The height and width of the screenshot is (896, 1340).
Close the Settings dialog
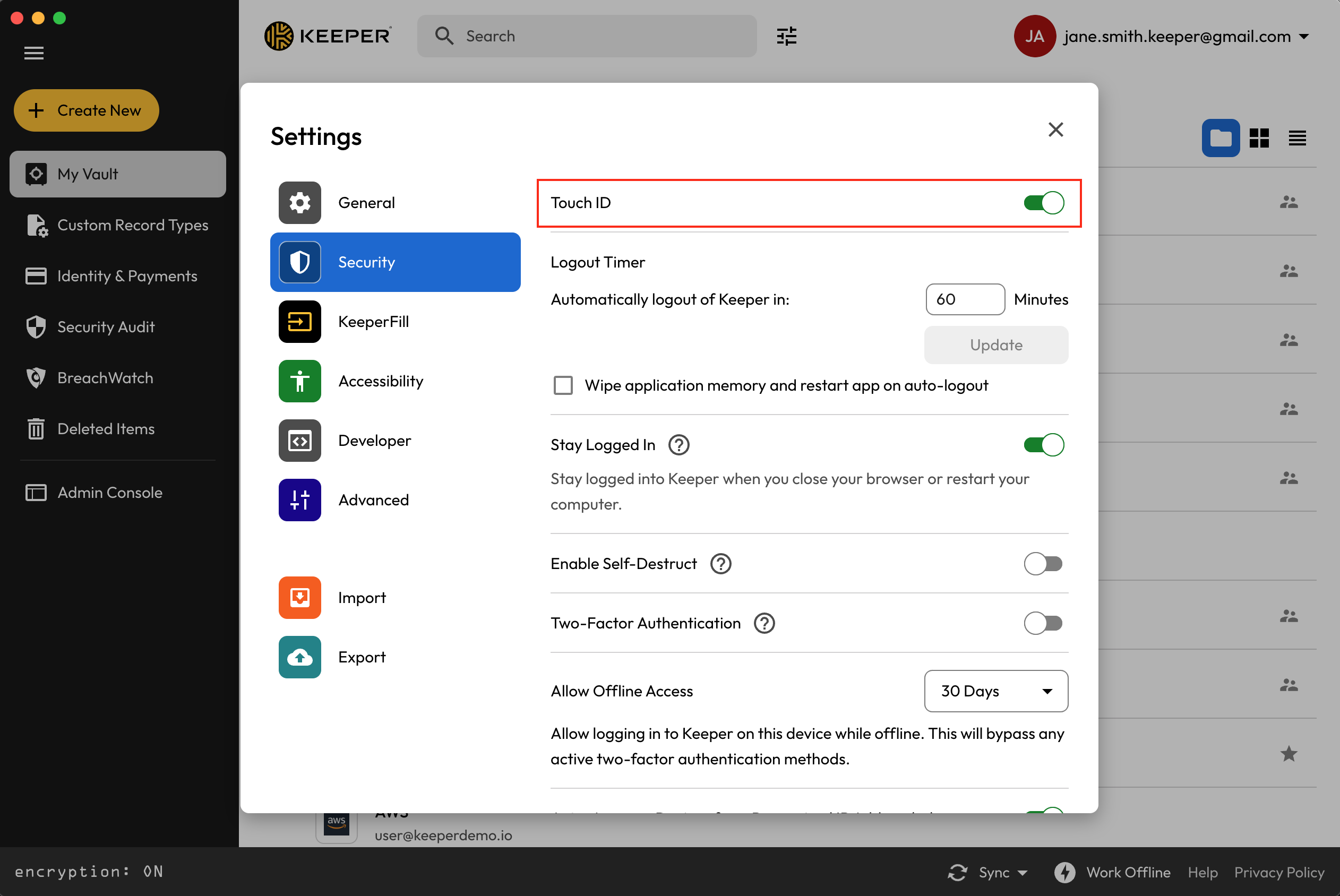[1055, 130]
